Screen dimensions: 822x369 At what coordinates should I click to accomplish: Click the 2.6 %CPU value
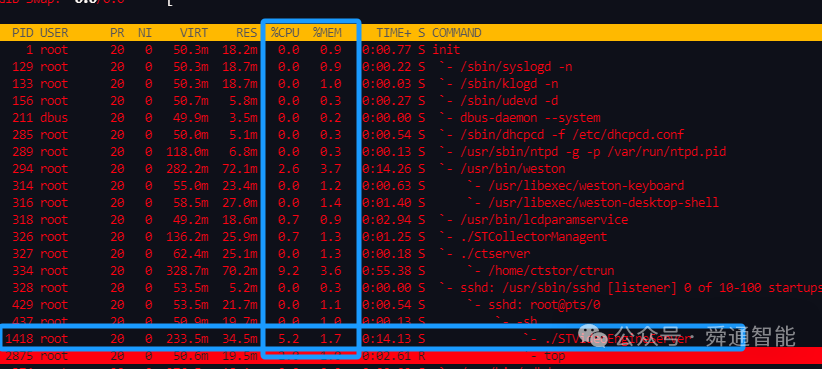pyautogui.click(x=289, y=169)
